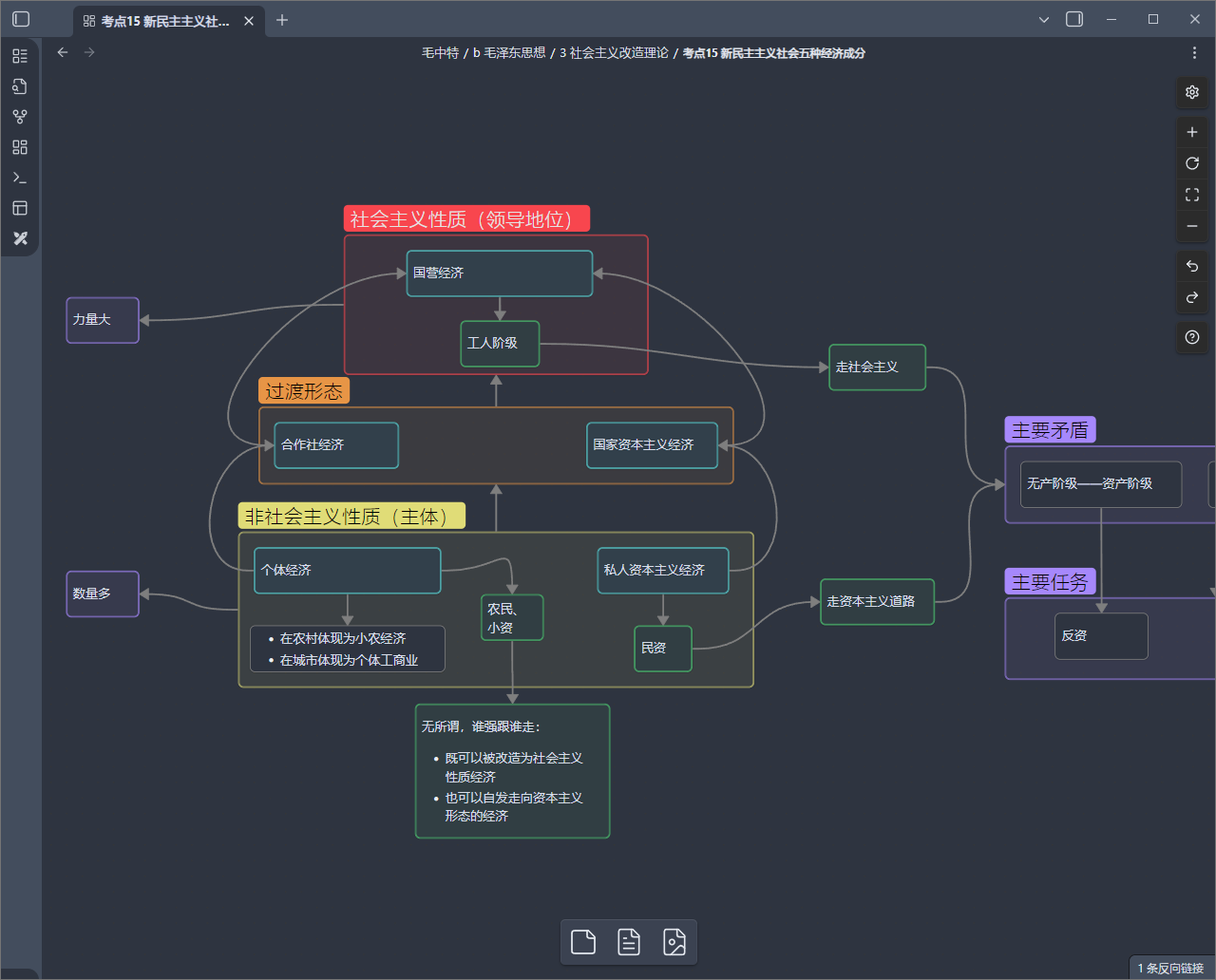Click the b 毛泽东思想 breadcrumb
This screenshot has height=980, width=1216.
(x=509, y=53)
